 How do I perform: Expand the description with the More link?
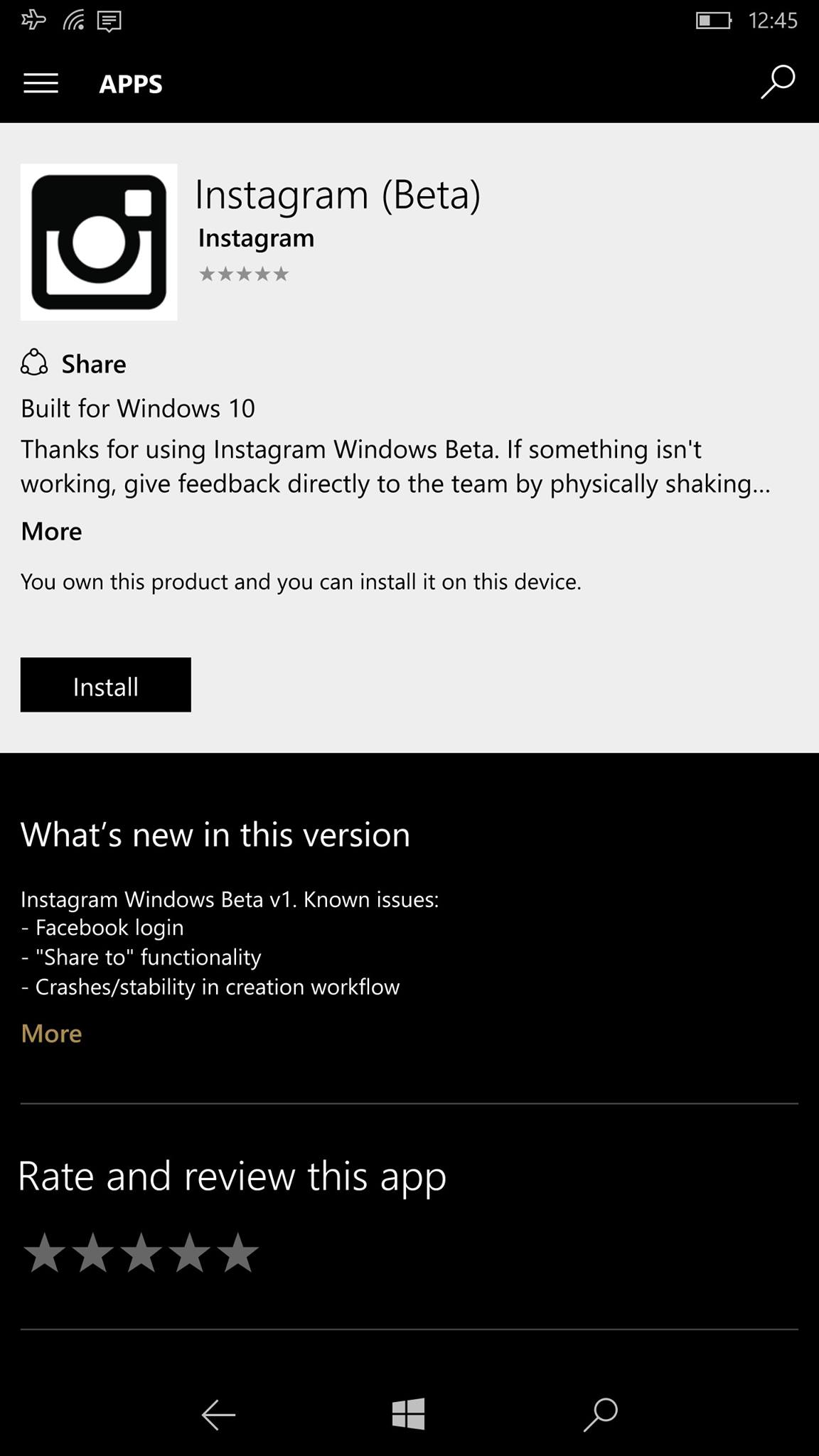click(51, 531)
